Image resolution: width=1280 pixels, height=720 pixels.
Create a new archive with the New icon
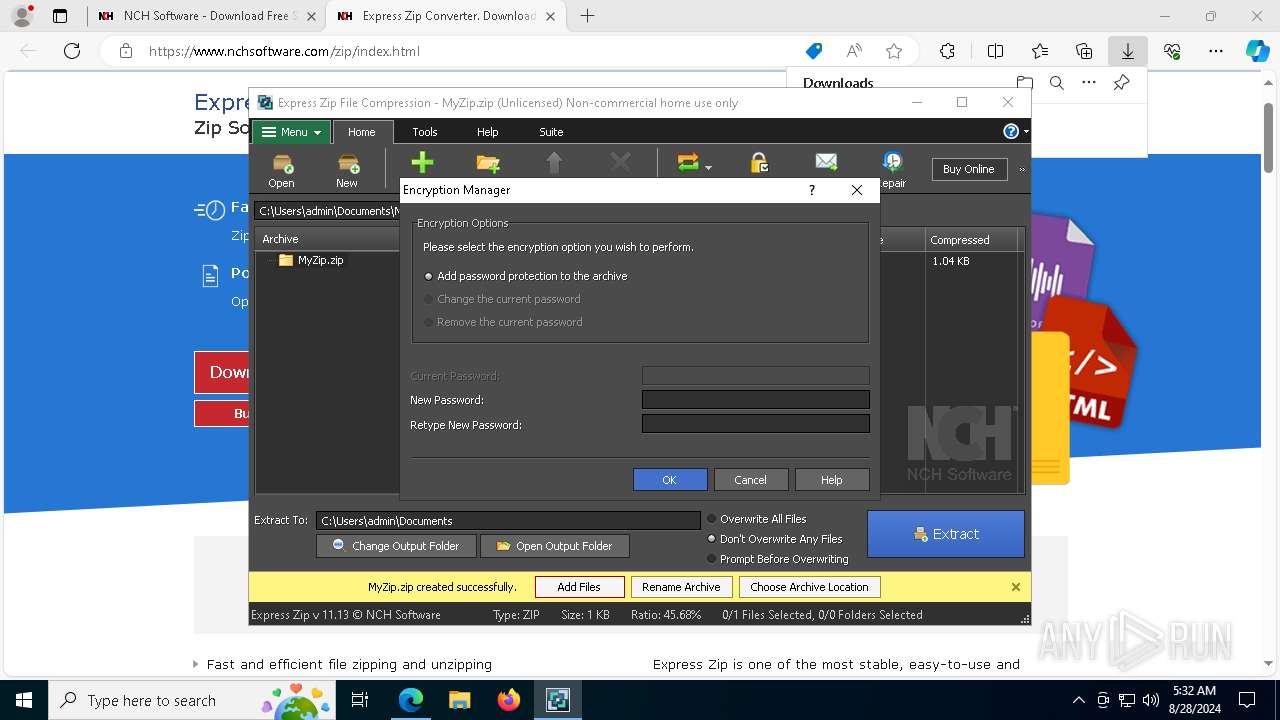pyautogui.click(x=347, y=169)
